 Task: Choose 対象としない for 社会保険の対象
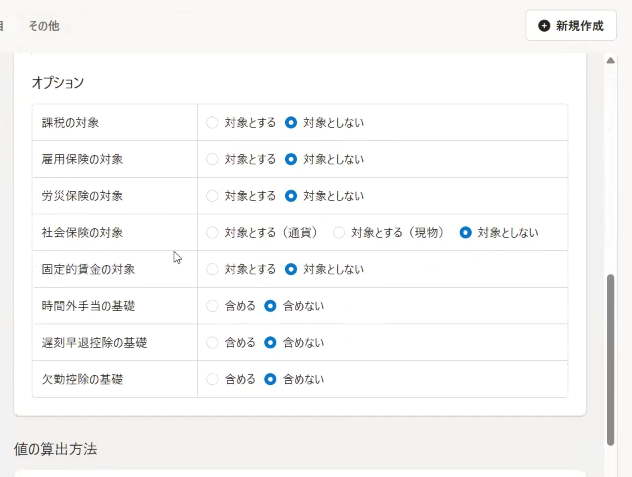[x=465, y=233]
